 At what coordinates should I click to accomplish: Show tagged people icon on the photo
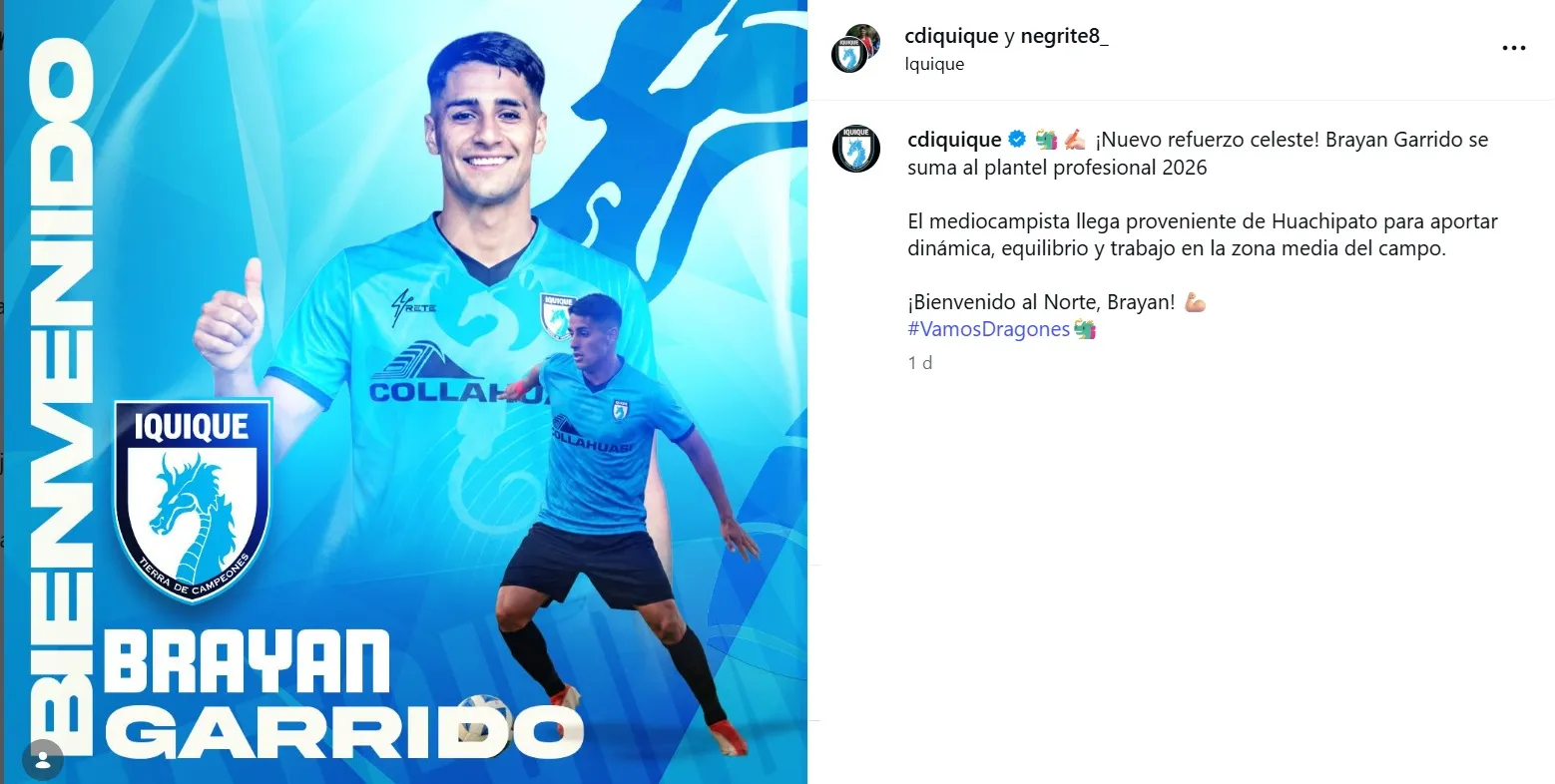42,762
